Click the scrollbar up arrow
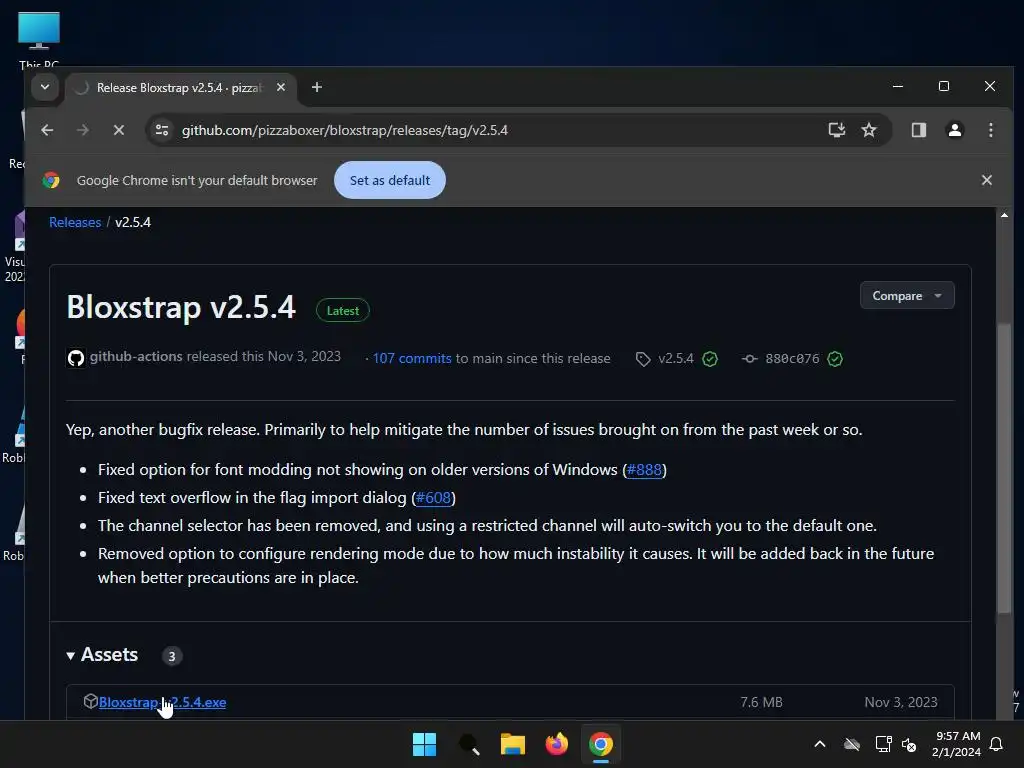Viewport: 1024px width, 768px height. click(1004, 215)
